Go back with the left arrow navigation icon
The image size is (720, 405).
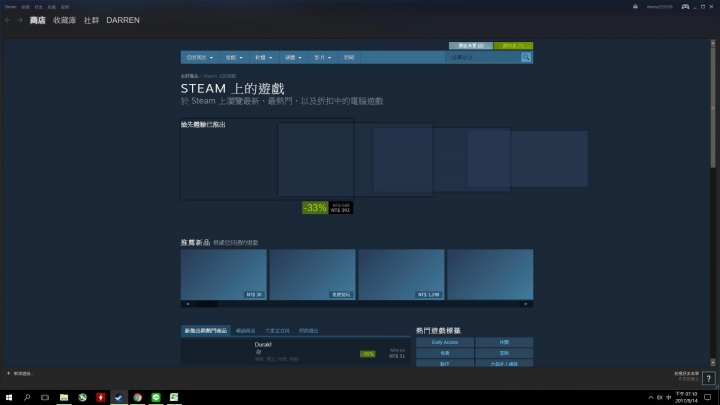coord(8,20)
